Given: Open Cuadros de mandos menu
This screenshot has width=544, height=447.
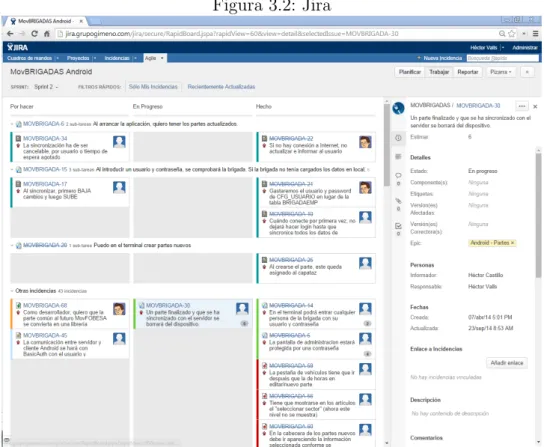Looking at the screenshot, I should click(29, 58).
